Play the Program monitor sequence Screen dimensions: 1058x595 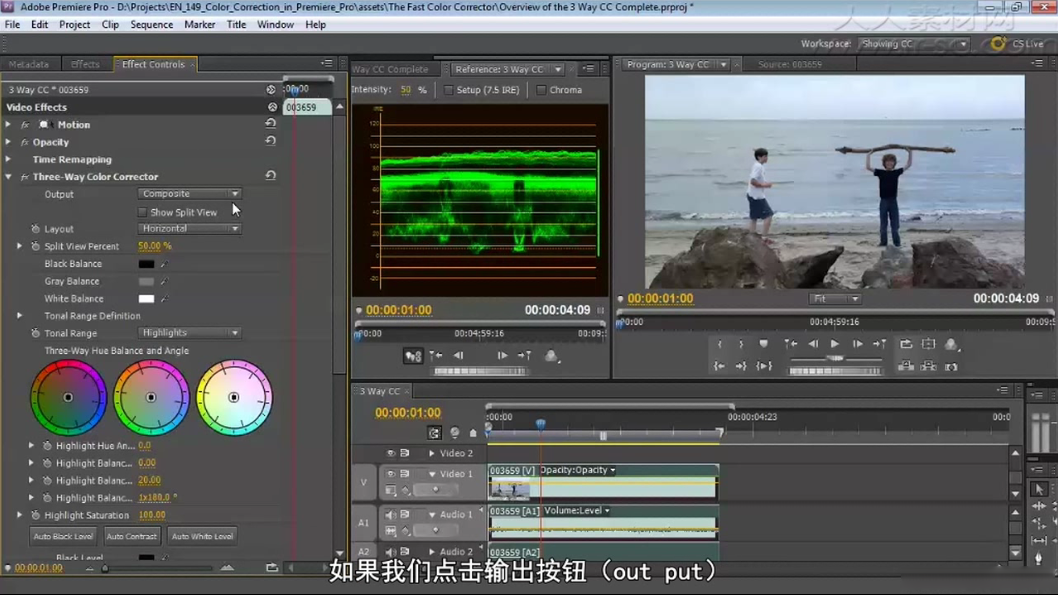point(835,344)
